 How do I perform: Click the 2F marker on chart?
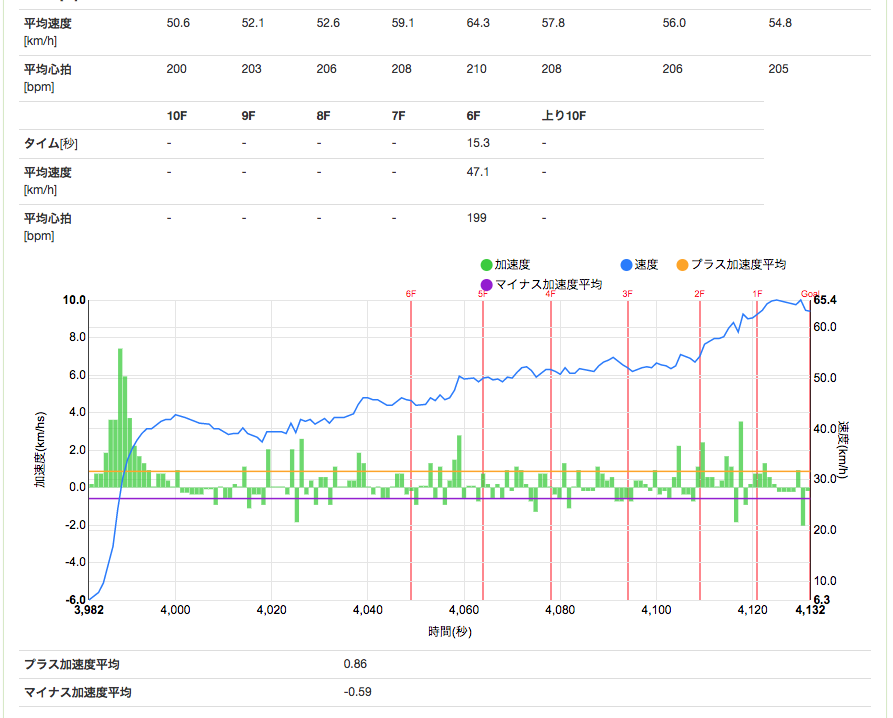click(x=699, y=294)
